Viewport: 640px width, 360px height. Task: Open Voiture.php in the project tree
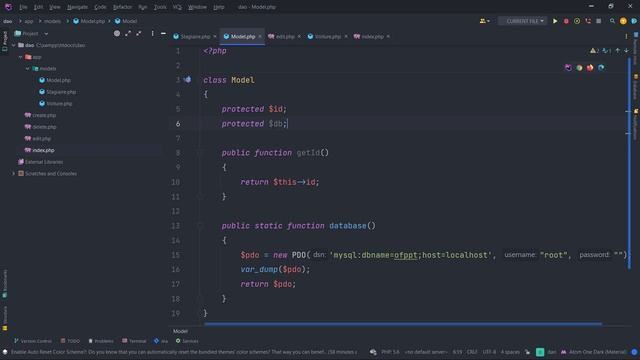click(x=56, y=104)
